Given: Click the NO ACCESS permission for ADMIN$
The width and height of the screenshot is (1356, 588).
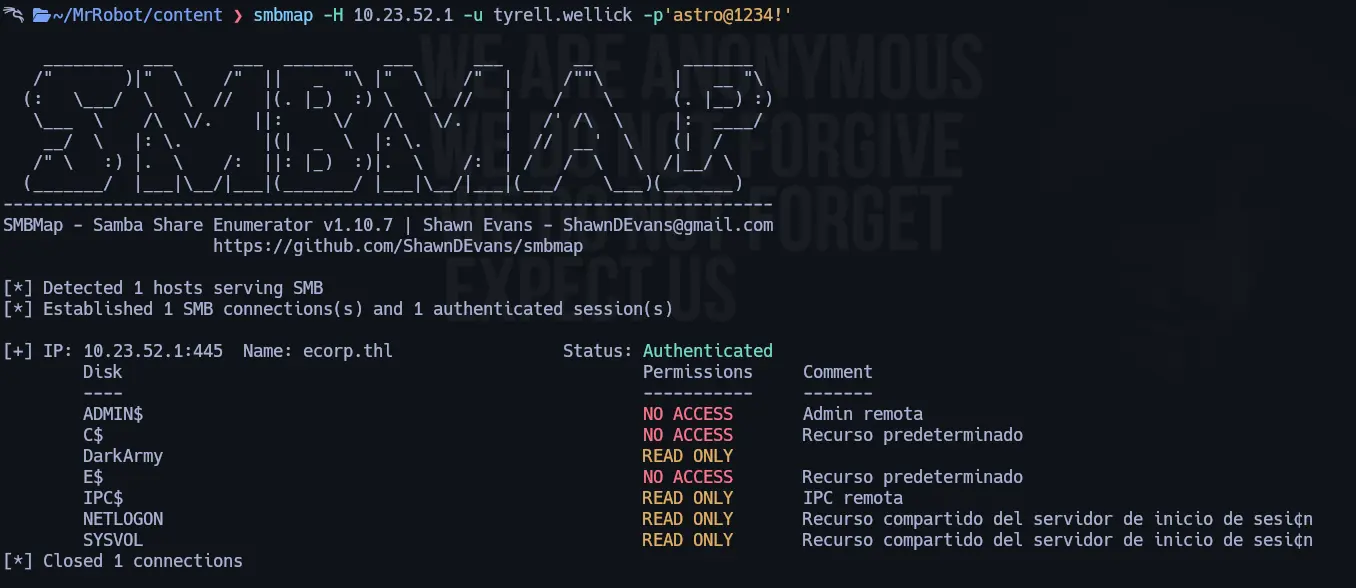Looking at the screenshot, I should (687, 414).
